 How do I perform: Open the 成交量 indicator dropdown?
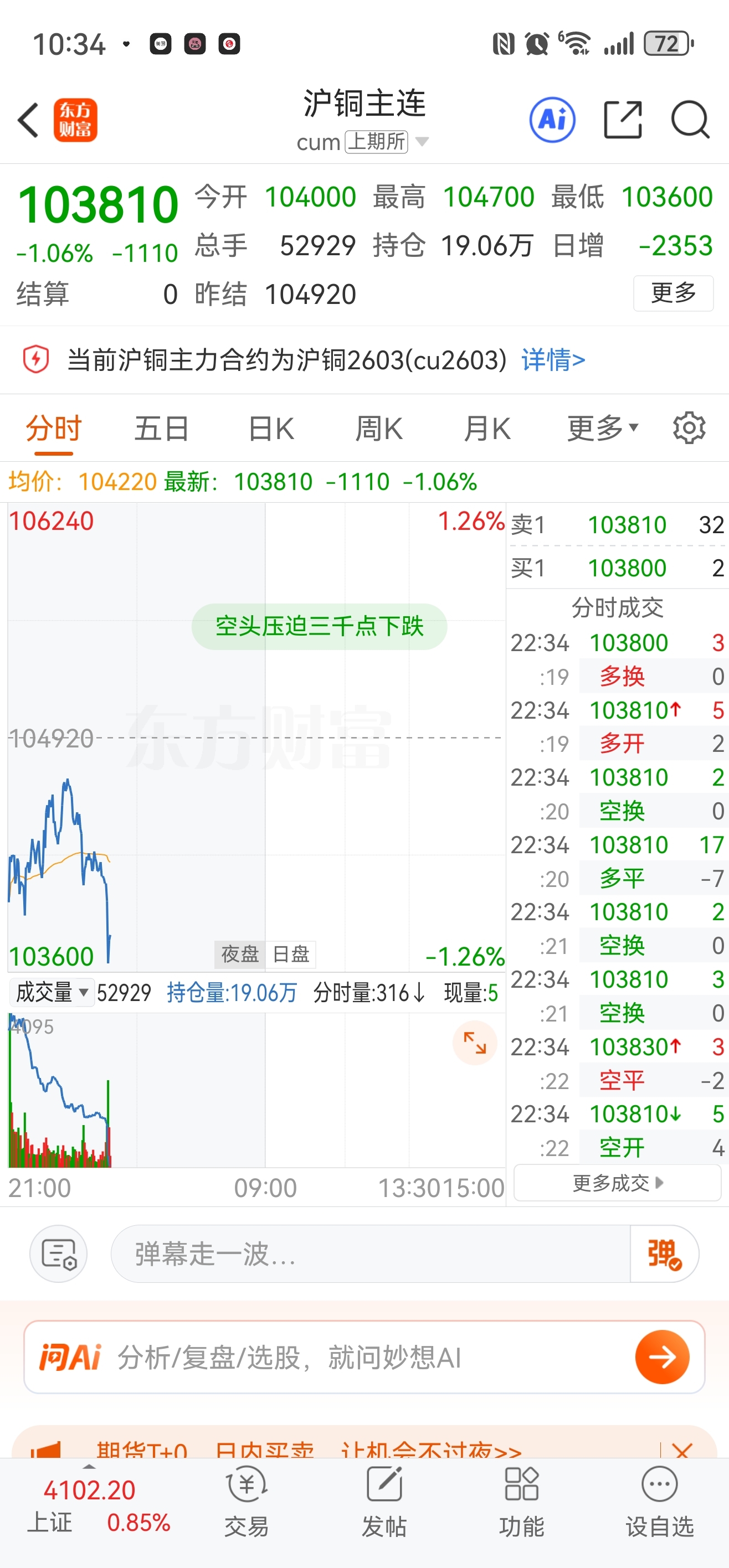pyautogui.click(x=52, y=992)
